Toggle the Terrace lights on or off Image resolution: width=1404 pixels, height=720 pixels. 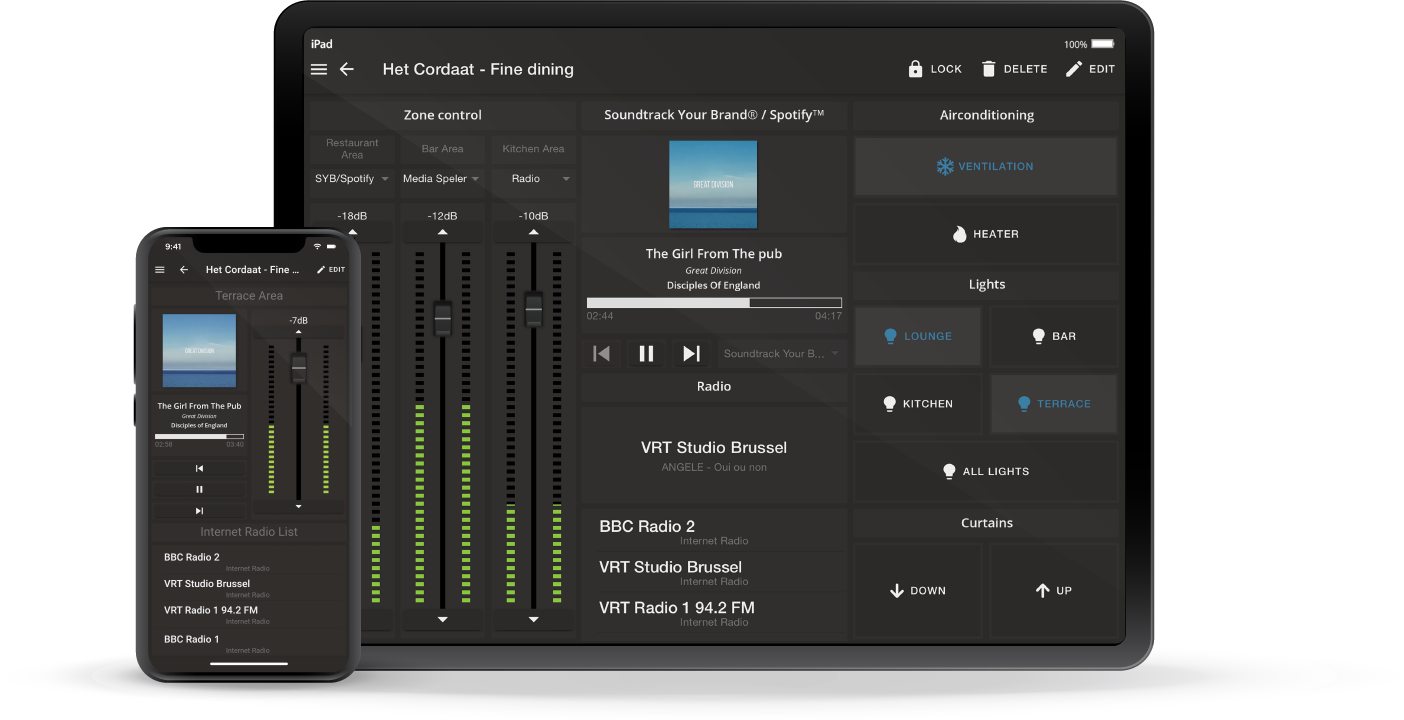point(1054,403)
